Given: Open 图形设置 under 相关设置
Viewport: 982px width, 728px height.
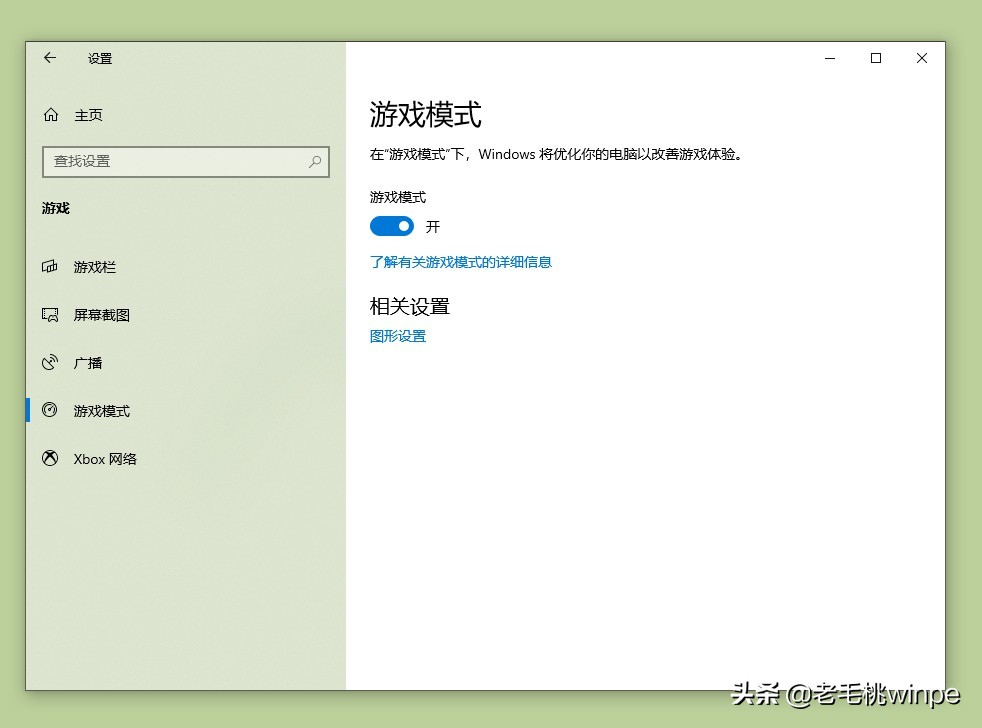Looking at the screenshot, I should coord(397,337).
